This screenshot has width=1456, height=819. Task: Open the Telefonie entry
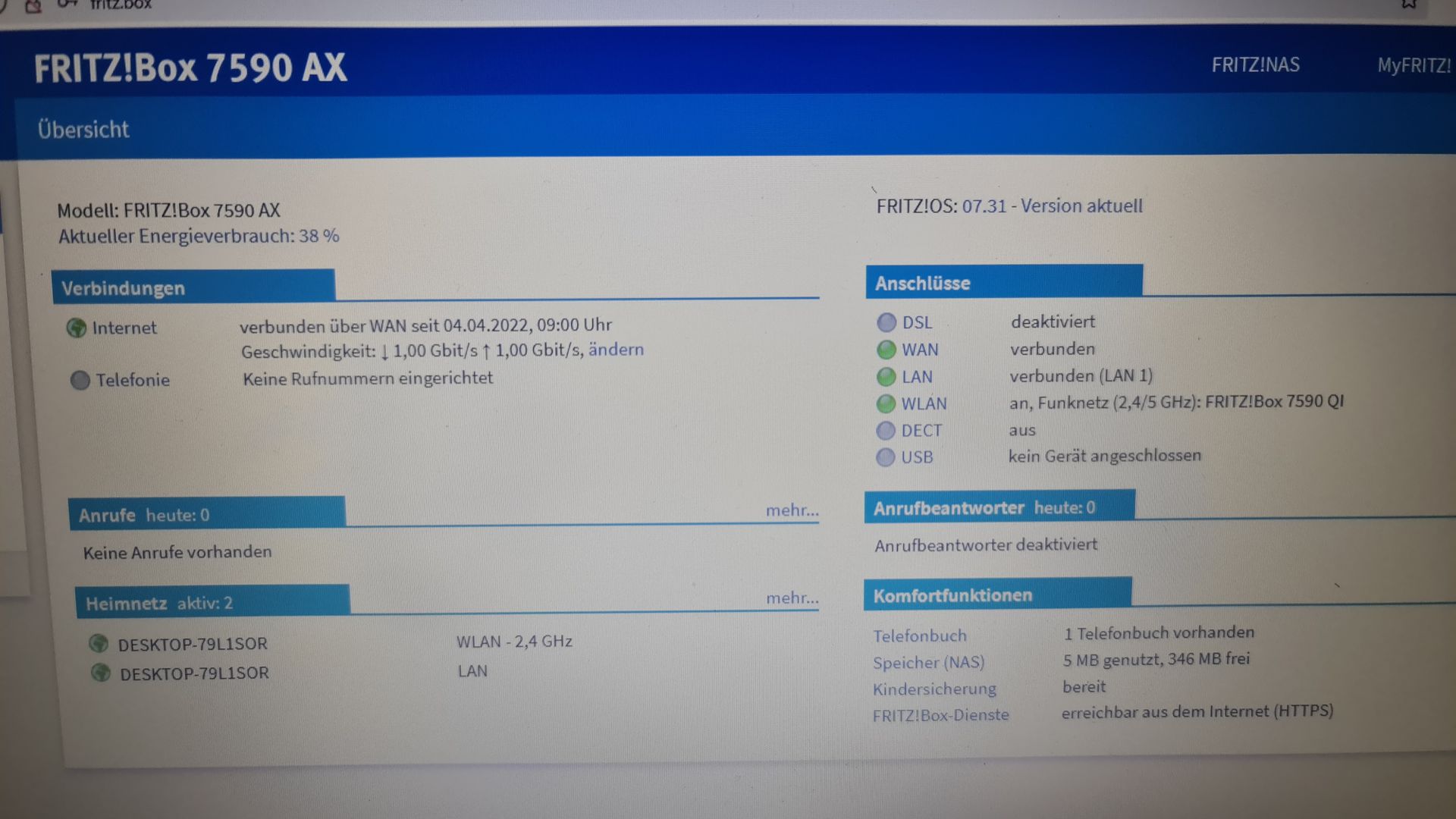click(x=133, y=380)
